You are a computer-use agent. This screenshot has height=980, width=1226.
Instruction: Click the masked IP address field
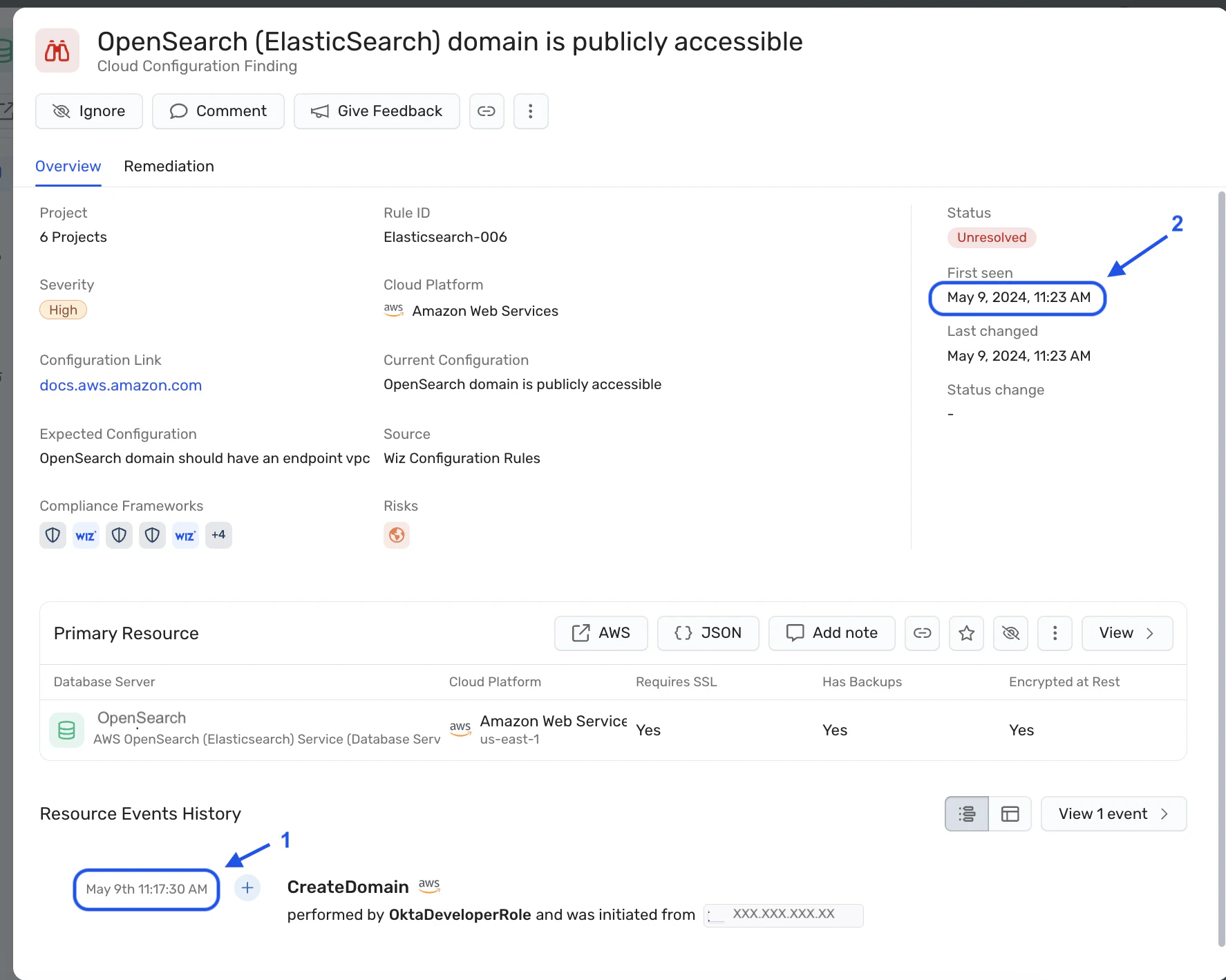(783, 915)
